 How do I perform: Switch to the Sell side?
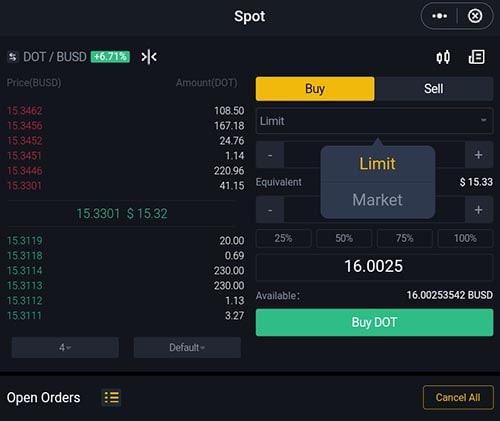coord(434,89)
